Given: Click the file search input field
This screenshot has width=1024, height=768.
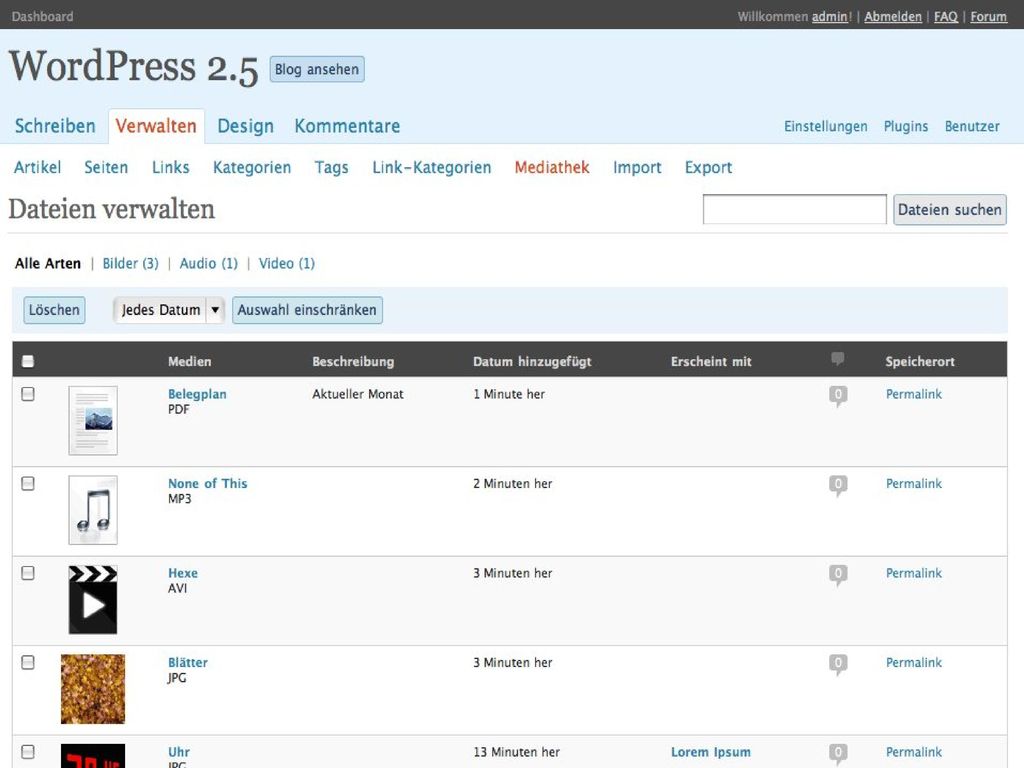Looking at the screenshot, I should (x=794, y=210).
